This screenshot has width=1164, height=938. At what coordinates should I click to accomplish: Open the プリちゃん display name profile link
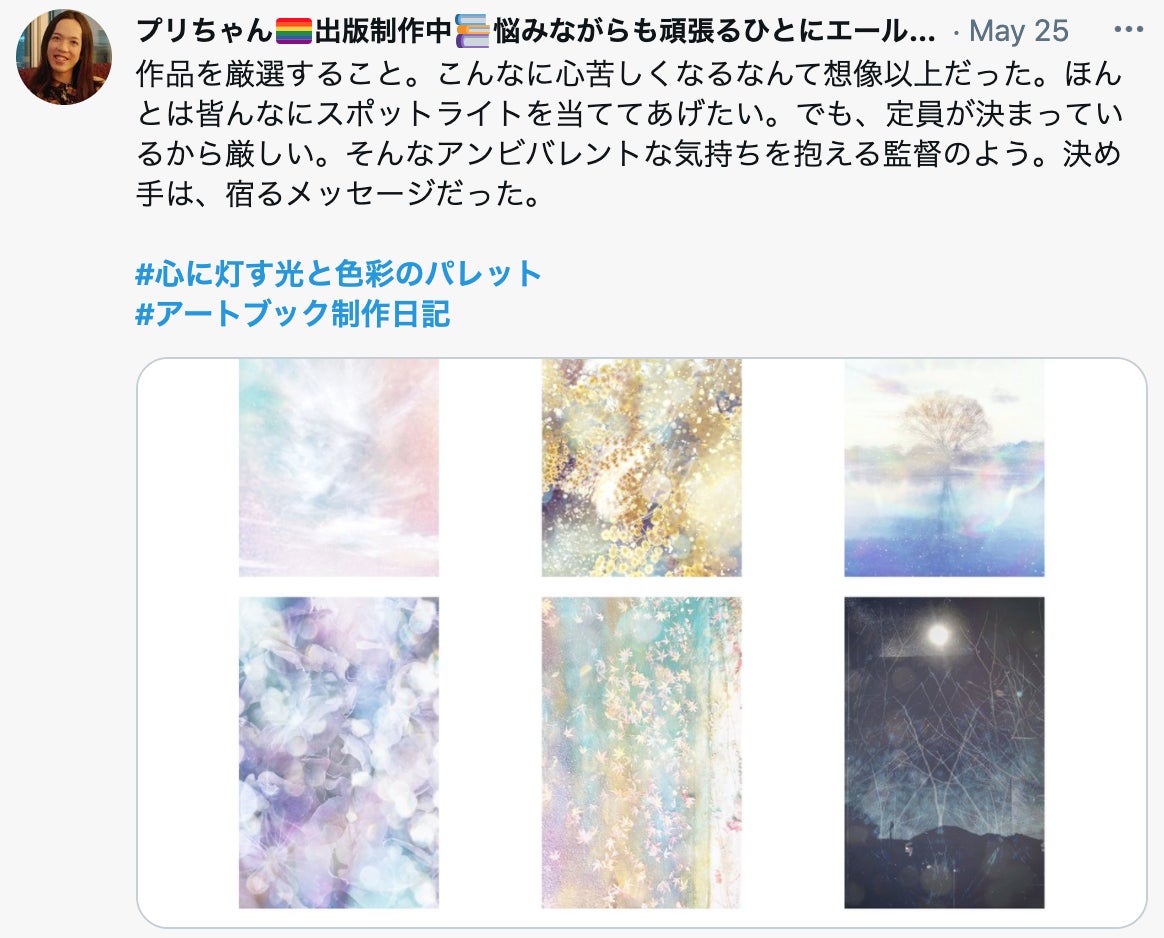click(x=205, y=31)
